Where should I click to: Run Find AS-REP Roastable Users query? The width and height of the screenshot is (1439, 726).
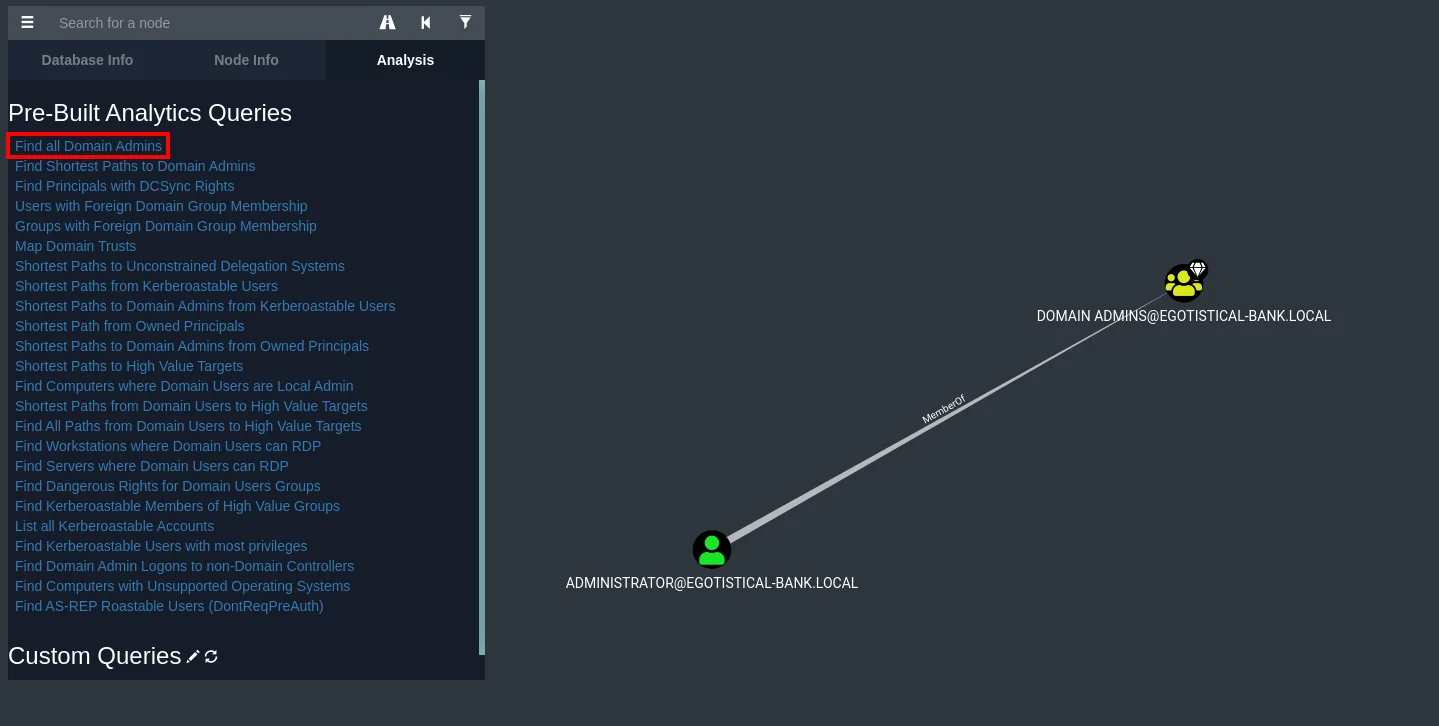coord(169,606)
